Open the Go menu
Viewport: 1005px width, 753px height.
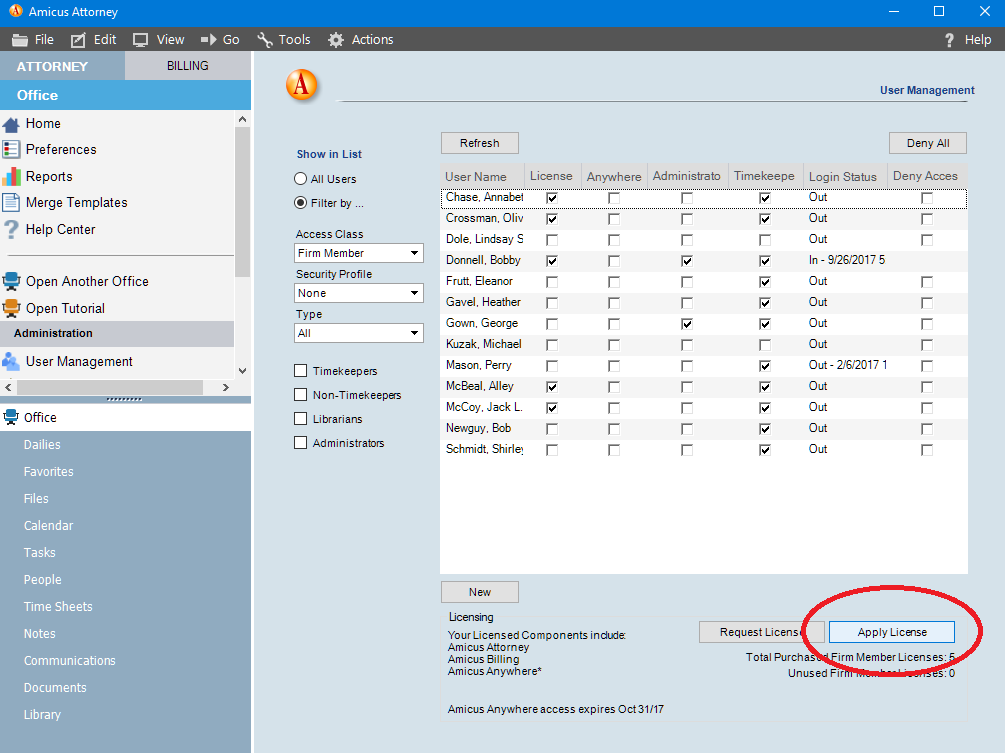pos(220,40)
